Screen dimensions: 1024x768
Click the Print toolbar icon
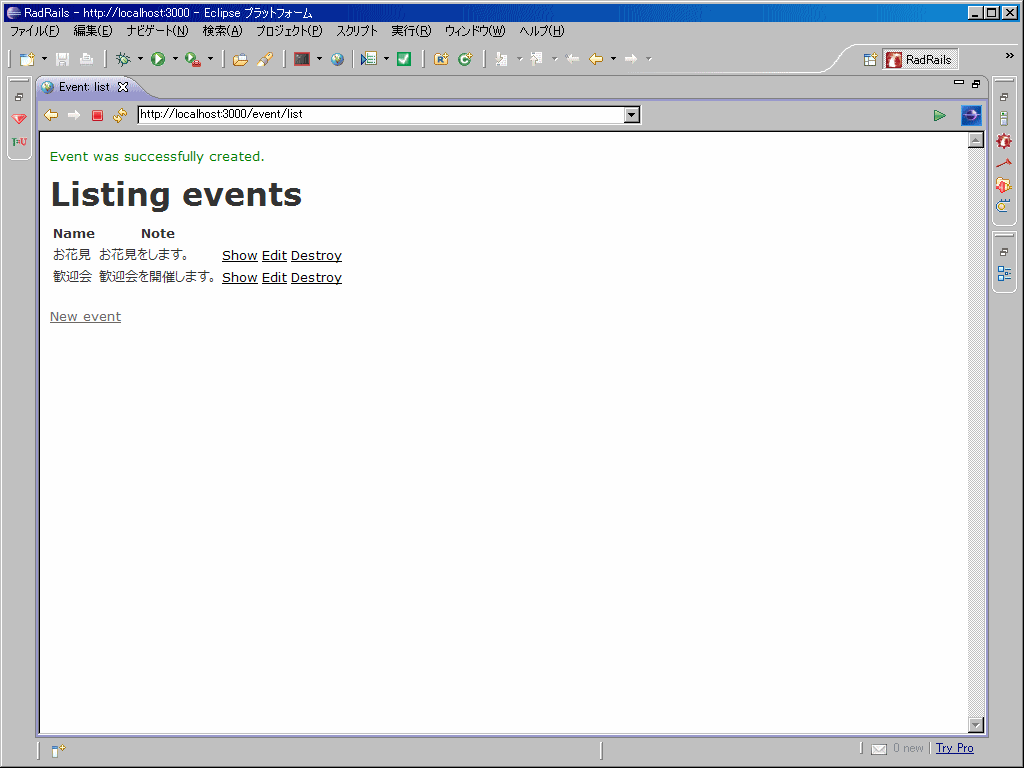tap(86, 59)
